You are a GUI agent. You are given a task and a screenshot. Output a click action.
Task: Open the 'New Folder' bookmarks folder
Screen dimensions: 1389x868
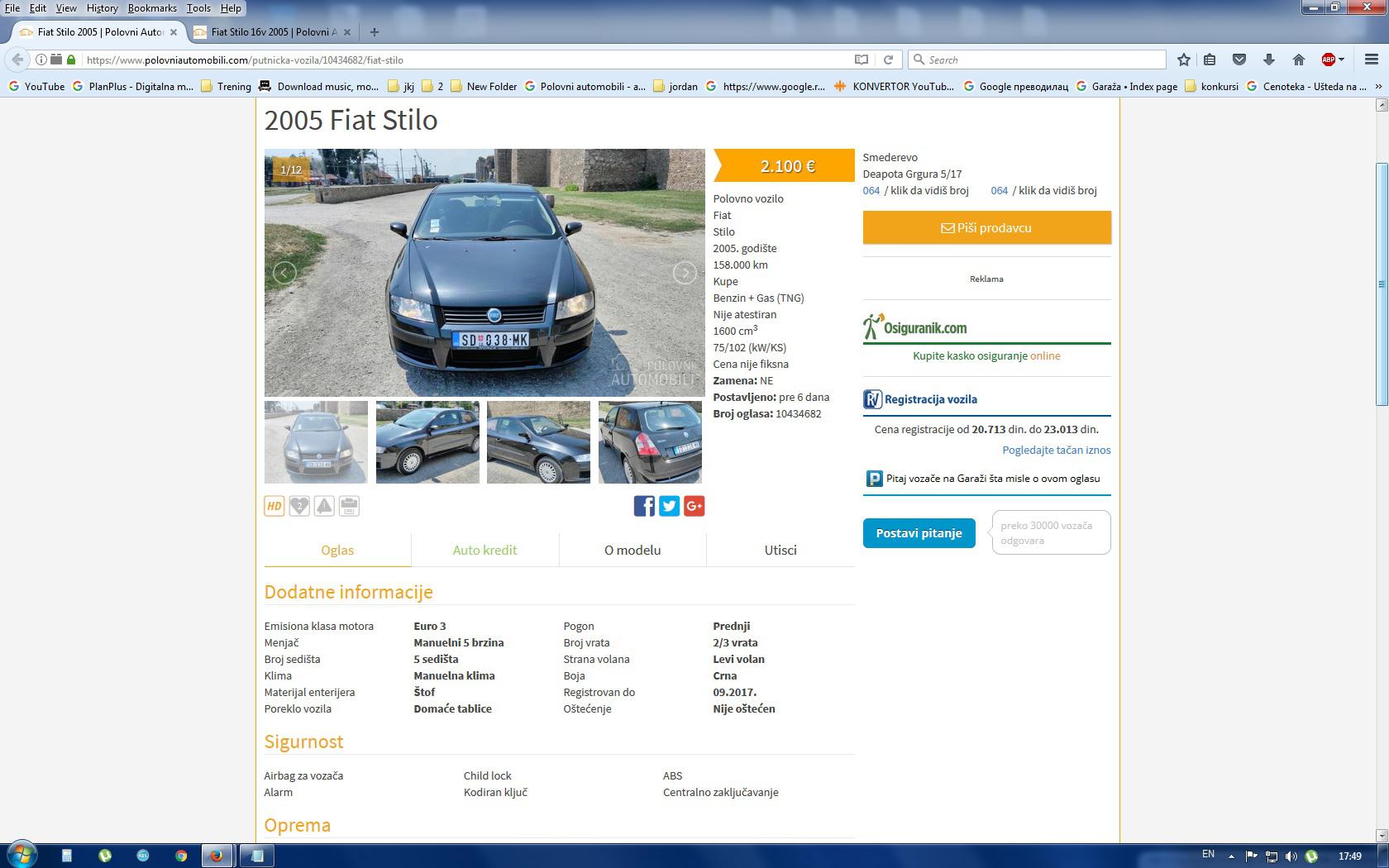pyautogui.click(x=484, y=86)
